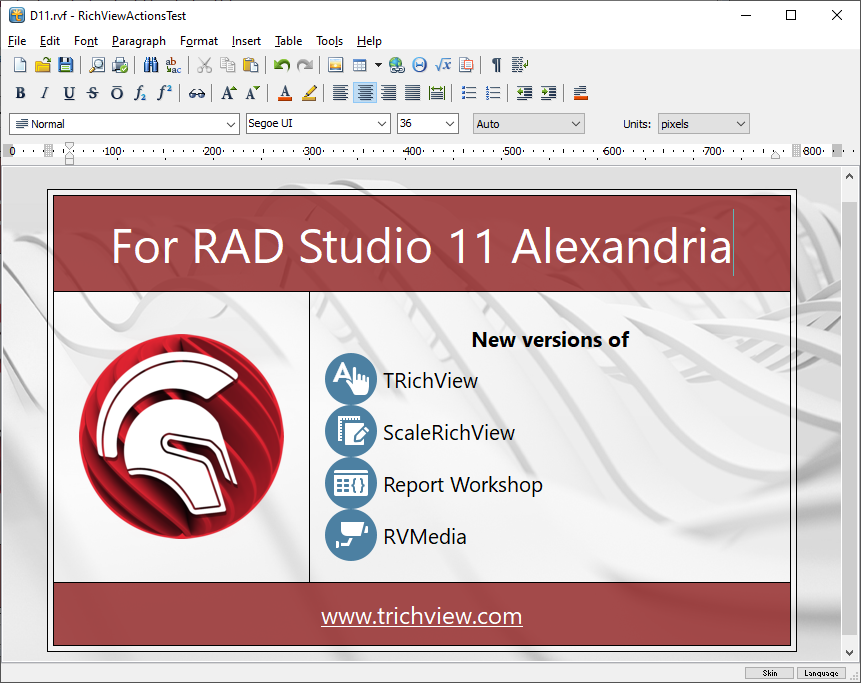Open the Find binoculars tool

click(150, 66)
